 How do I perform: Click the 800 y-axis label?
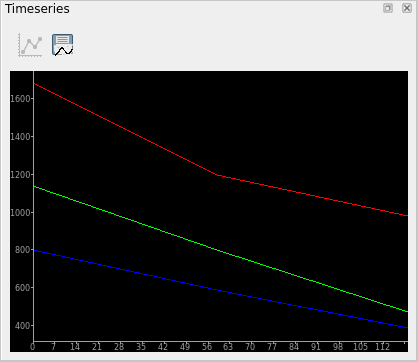(x=23, y=250)
